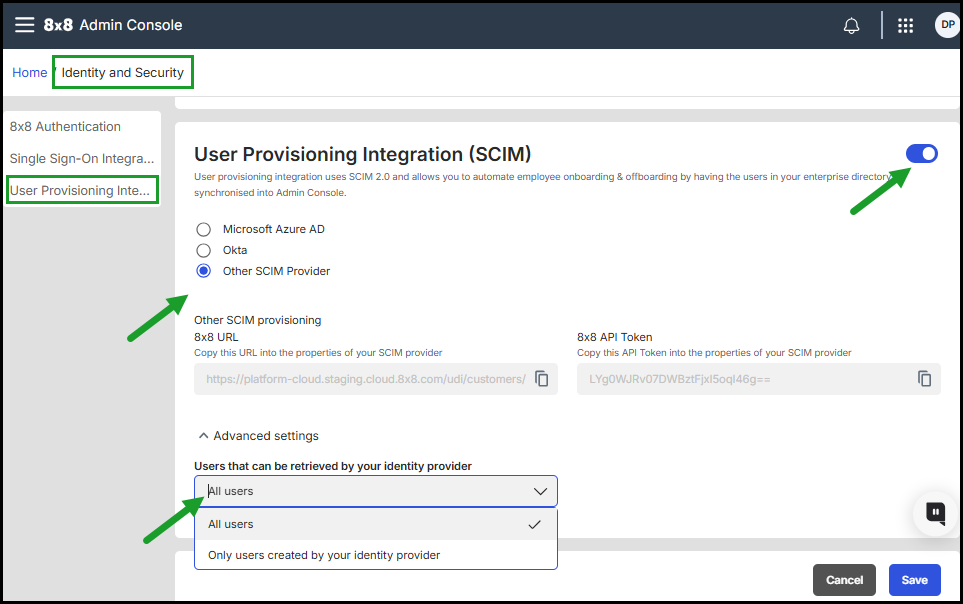This screenshot has width=963, height=604.
Task: Toggle off User Provisioning Integration switch
Action: click(921, 153)
